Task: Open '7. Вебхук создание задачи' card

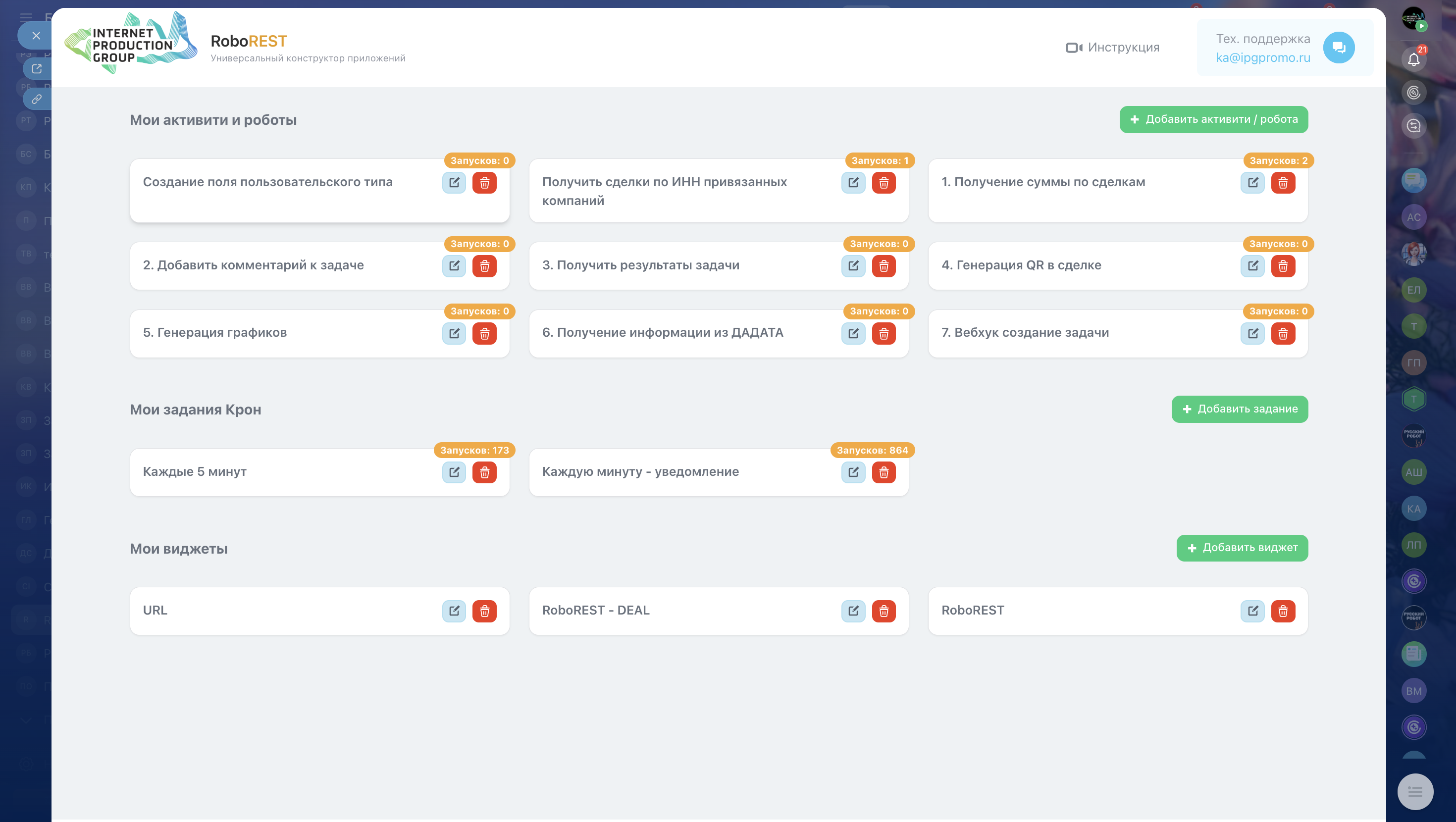Action: (x=1024, y=332)
